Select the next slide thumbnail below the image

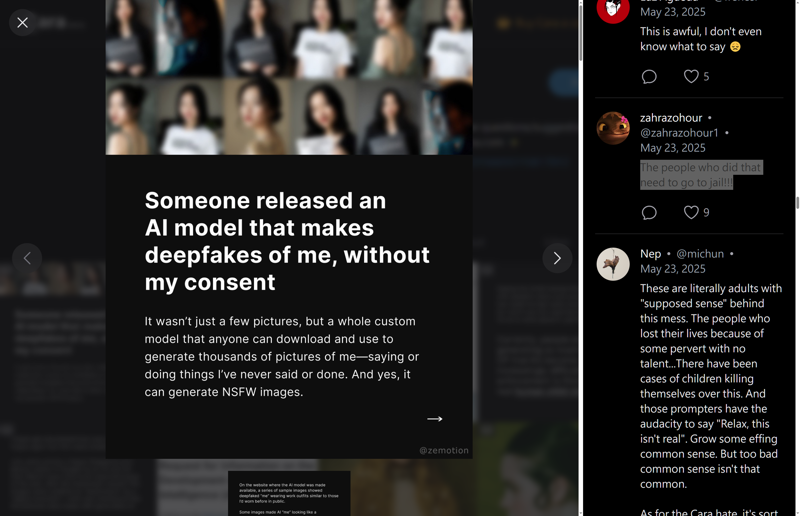pos(289,493)
